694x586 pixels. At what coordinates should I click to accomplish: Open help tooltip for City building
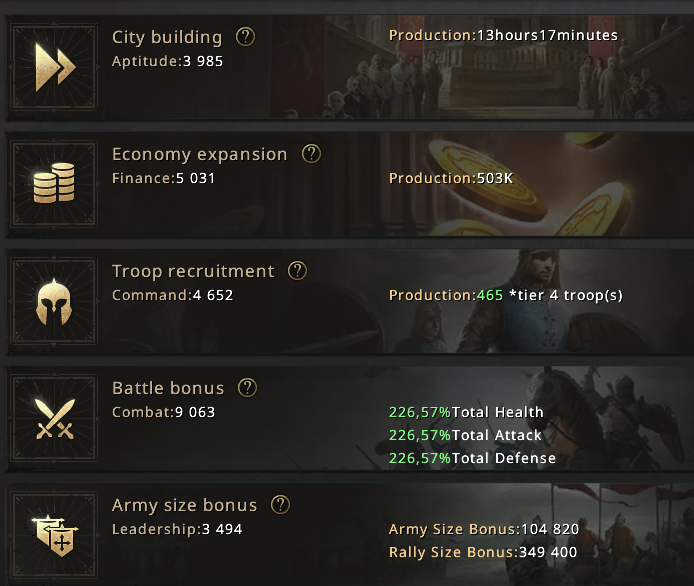[245, 37]
